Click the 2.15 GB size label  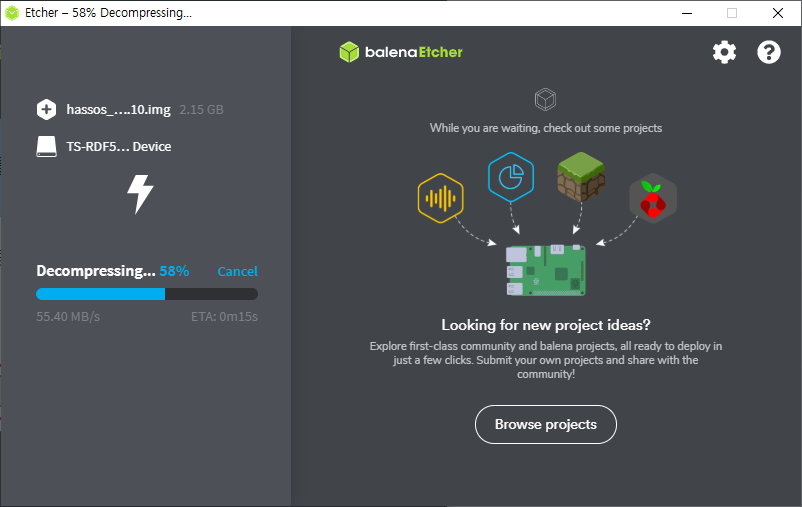pyautogui.click(x=202, y=109)
